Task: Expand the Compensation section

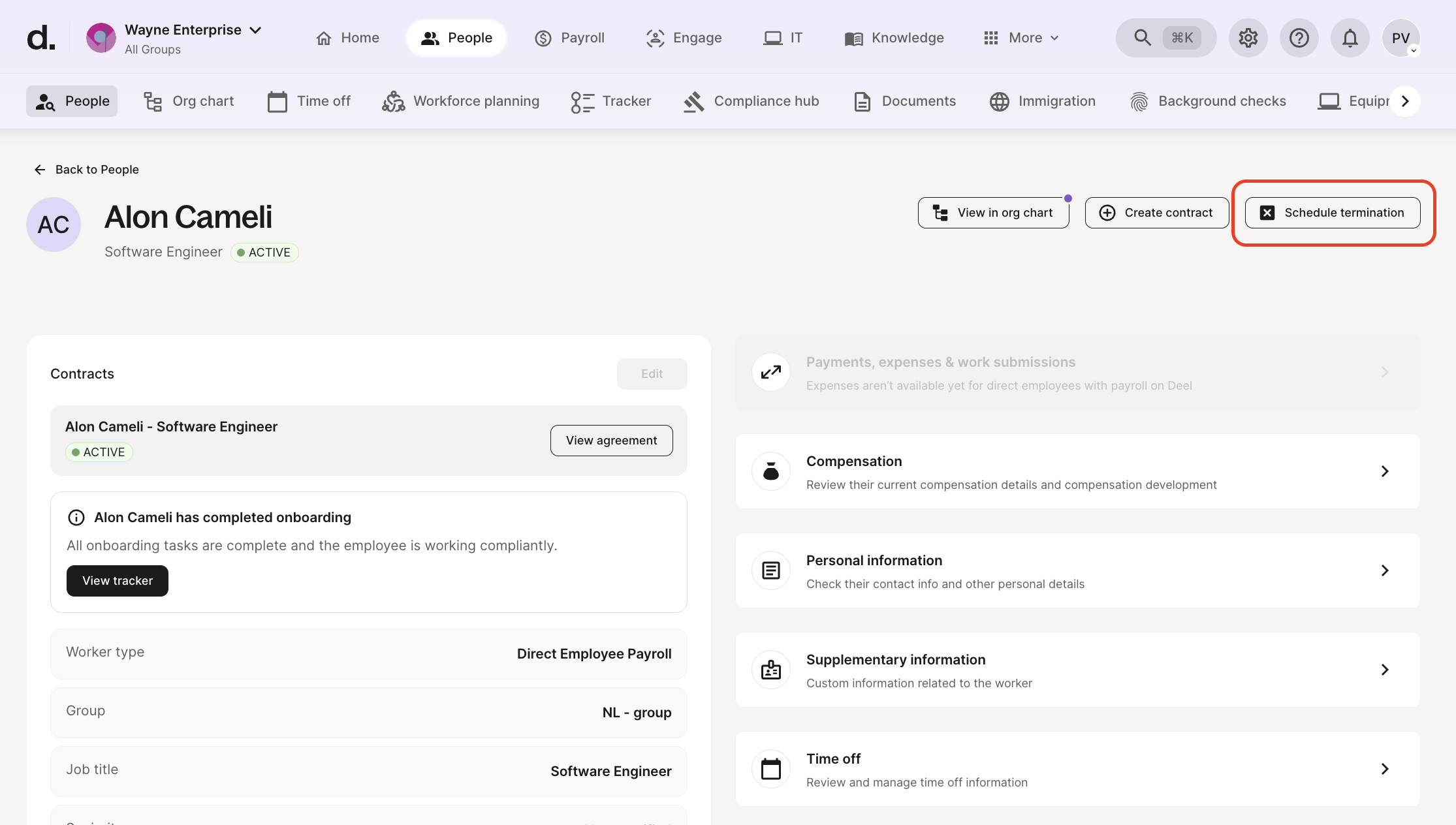Action: click(x=1077, y=471)
